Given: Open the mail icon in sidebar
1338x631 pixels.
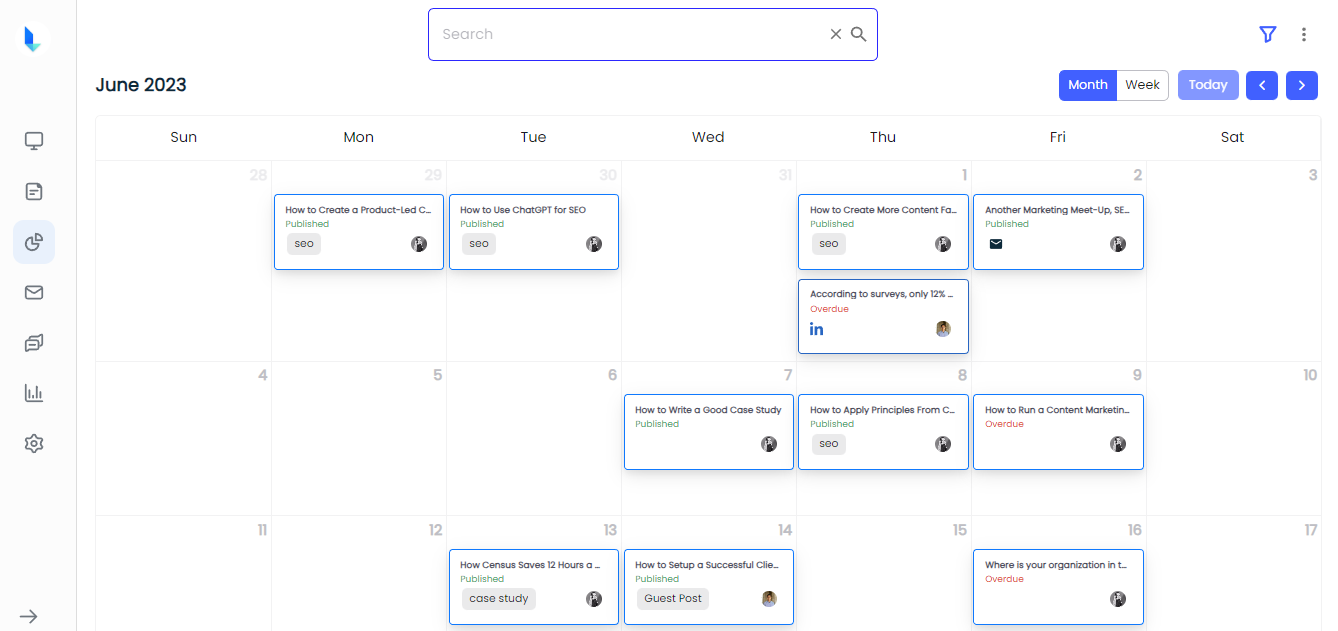Looking at the screenshot, I should (x=34, y=292).
